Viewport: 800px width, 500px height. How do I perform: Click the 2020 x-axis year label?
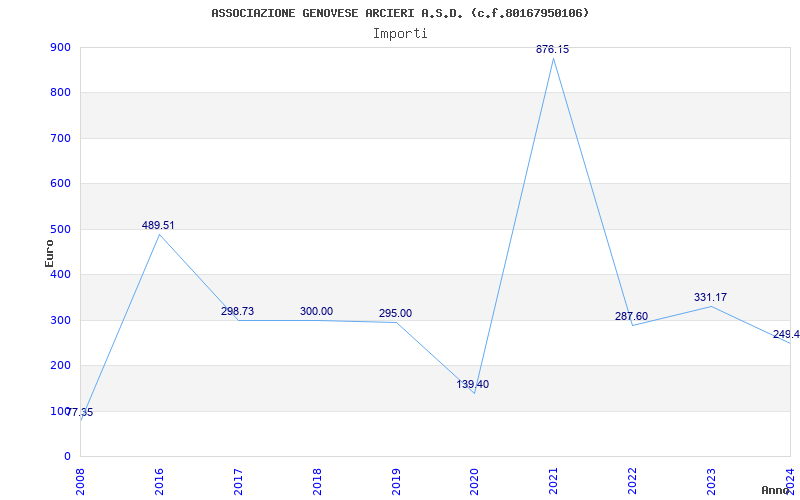coord(474,481)
